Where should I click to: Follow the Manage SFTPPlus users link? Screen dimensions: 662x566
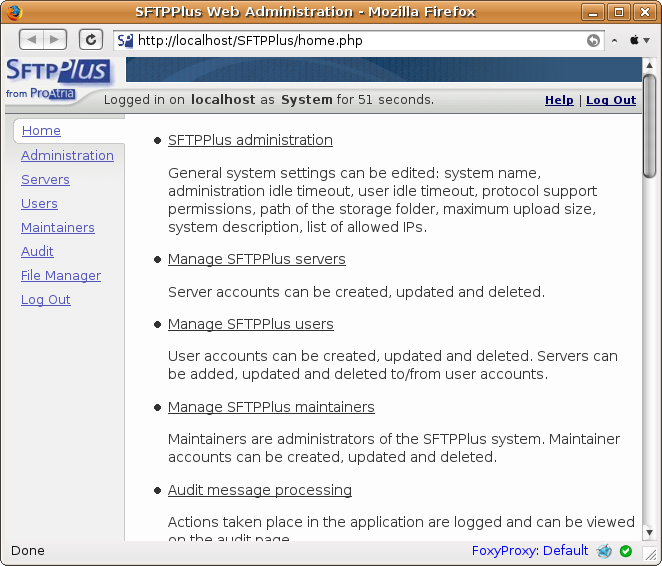click(251, 324)
